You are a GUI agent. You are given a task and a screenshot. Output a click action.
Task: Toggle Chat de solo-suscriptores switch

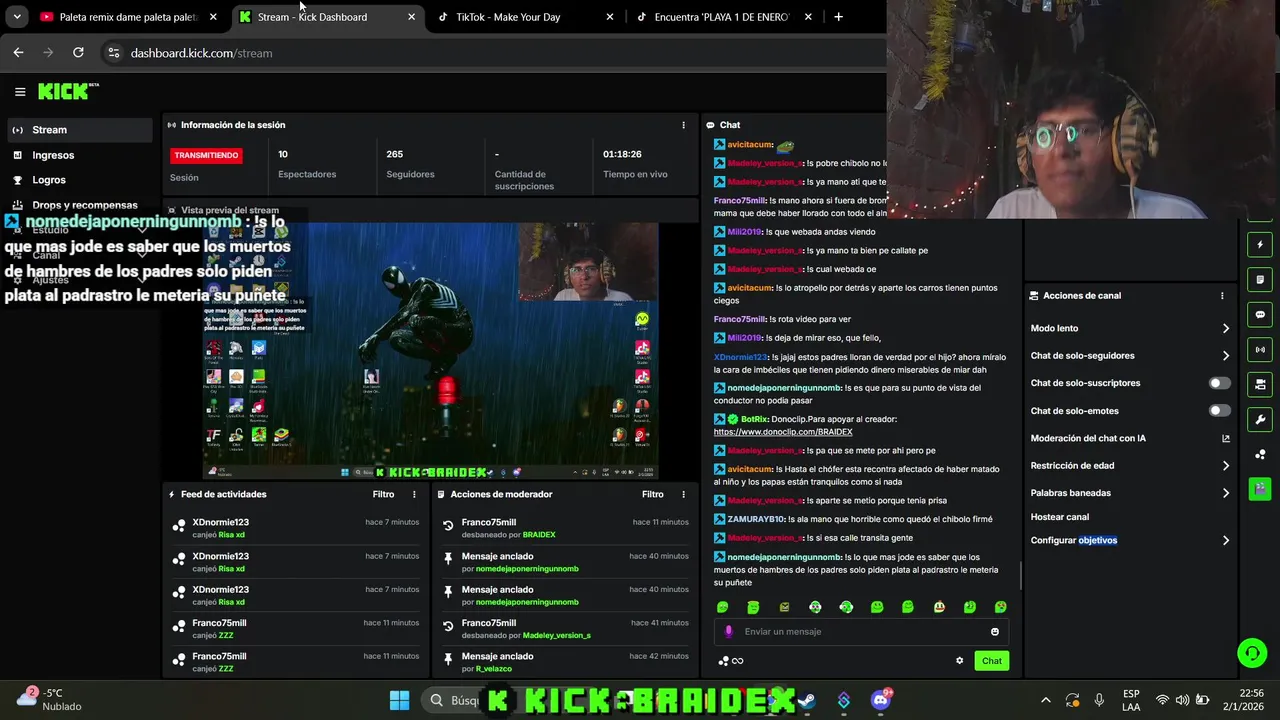[1219, 383]
